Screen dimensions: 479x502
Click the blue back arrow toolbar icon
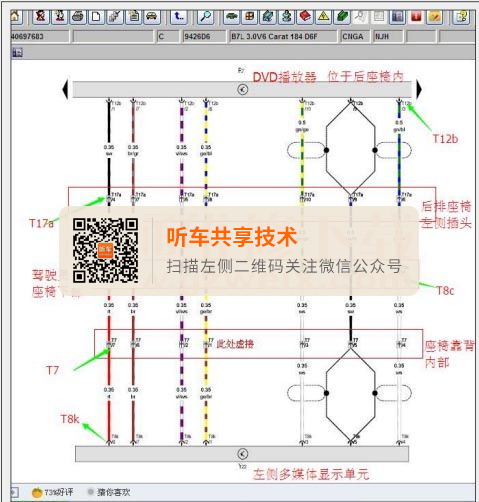pos(179,17)
